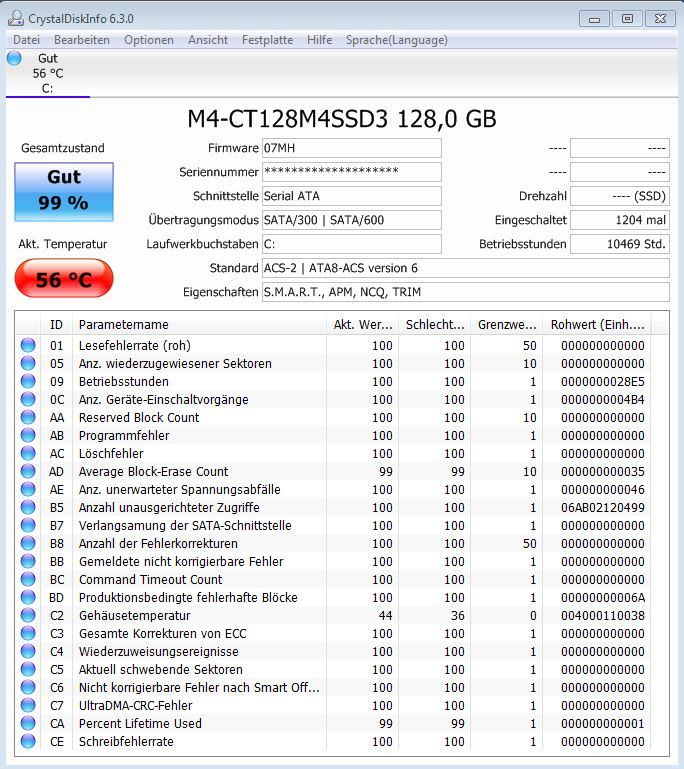Click status orb of Anzahl der Fehlerkorrekturen row
684x769 pixels.
point(28,543)
